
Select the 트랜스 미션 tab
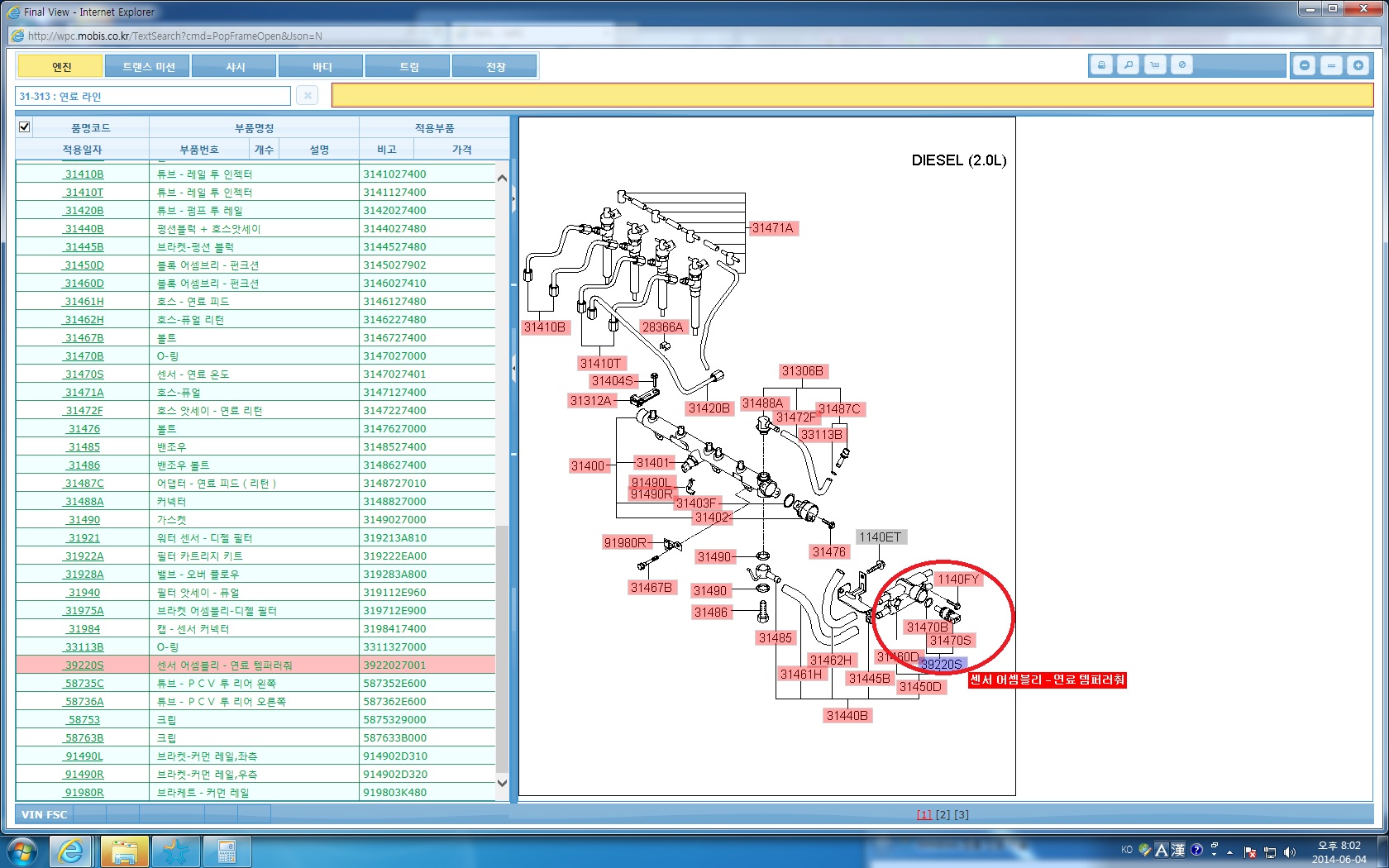pyautogui.click(x=149, y=66)
